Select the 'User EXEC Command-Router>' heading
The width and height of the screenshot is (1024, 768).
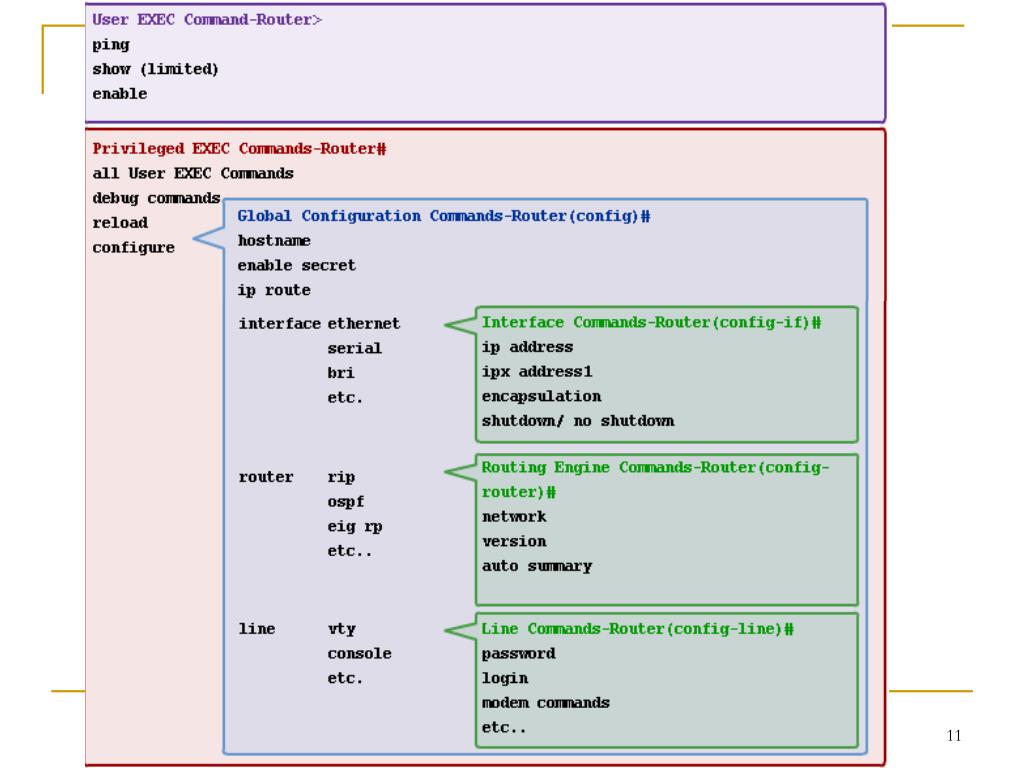click(207, 20)
